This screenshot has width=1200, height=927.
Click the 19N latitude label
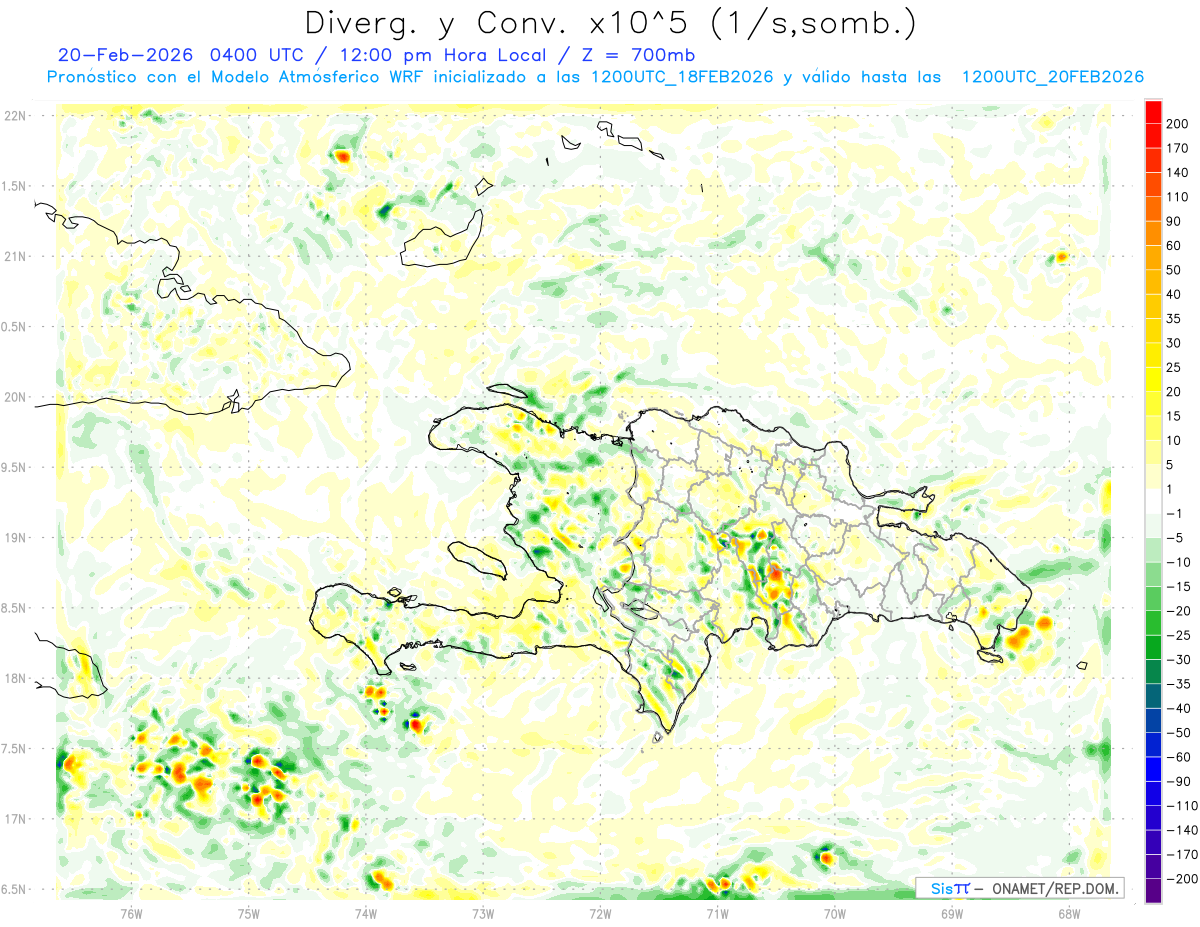pyautogui.click(x=15, y=538)
